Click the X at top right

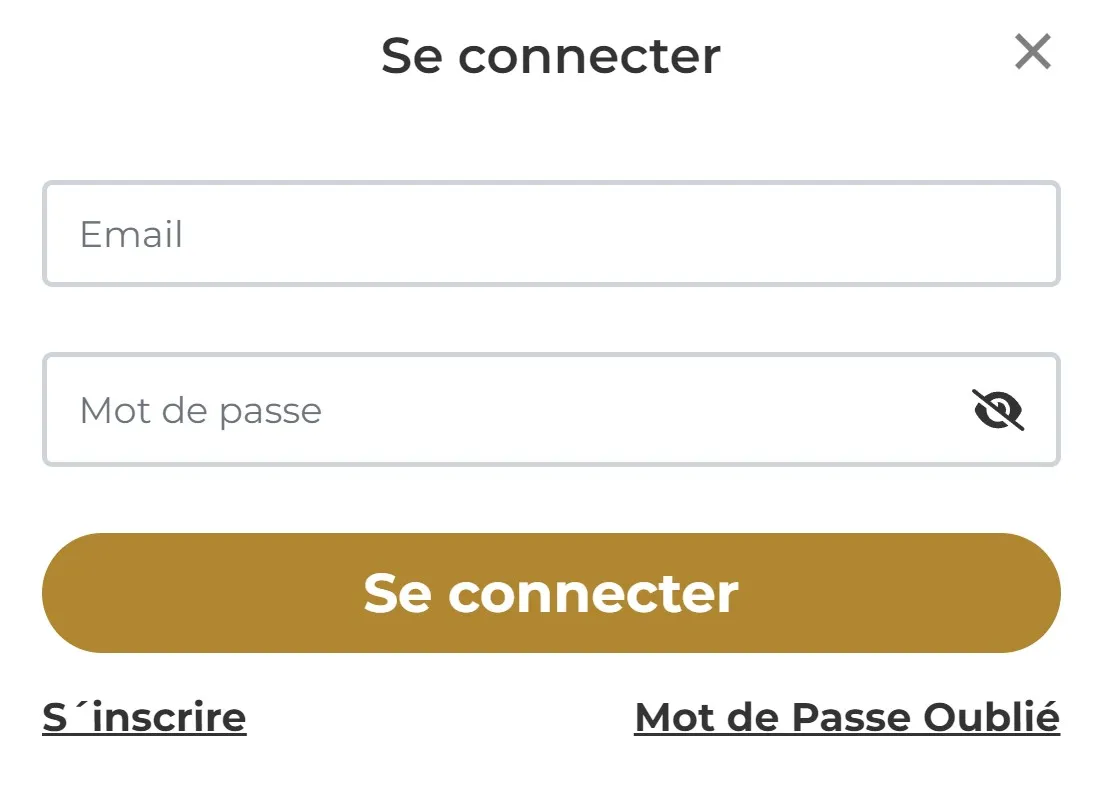pyautogui.click(x=1032, y=52)
